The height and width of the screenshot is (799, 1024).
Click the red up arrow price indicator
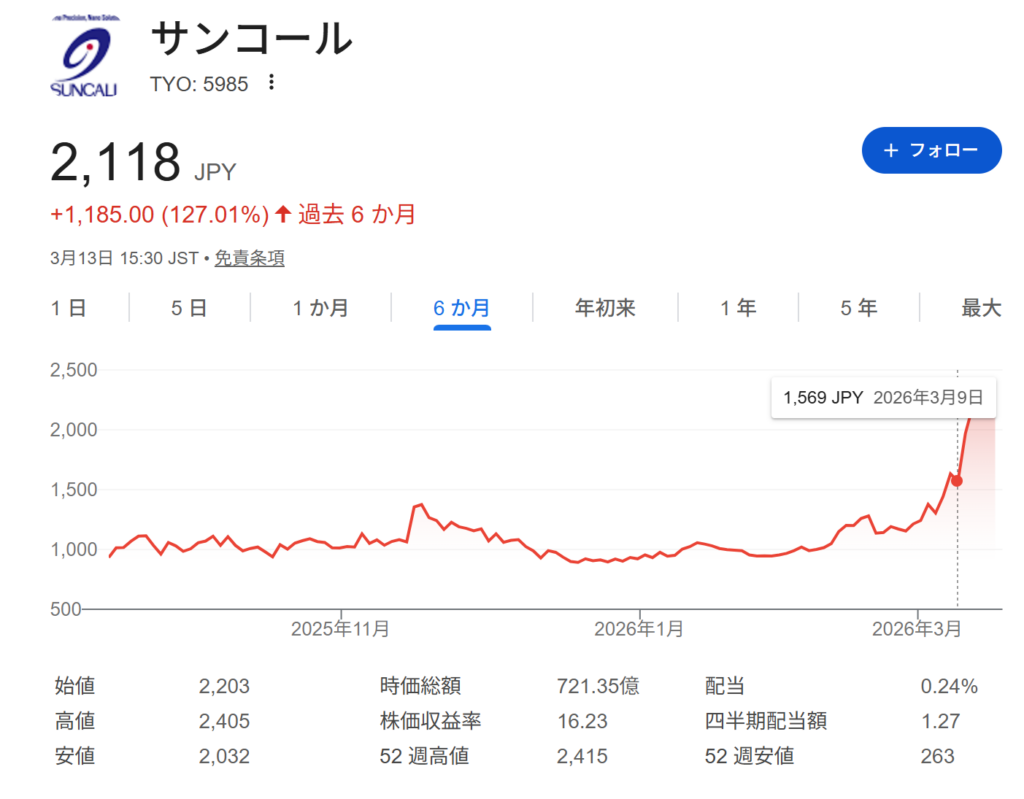point(283,214)
